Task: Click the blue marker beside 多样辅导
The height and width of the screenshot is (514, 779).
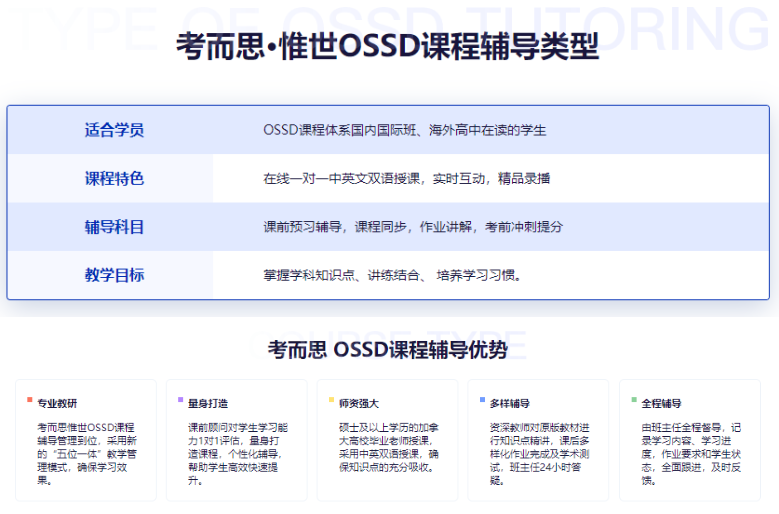Action: [482, 400]
